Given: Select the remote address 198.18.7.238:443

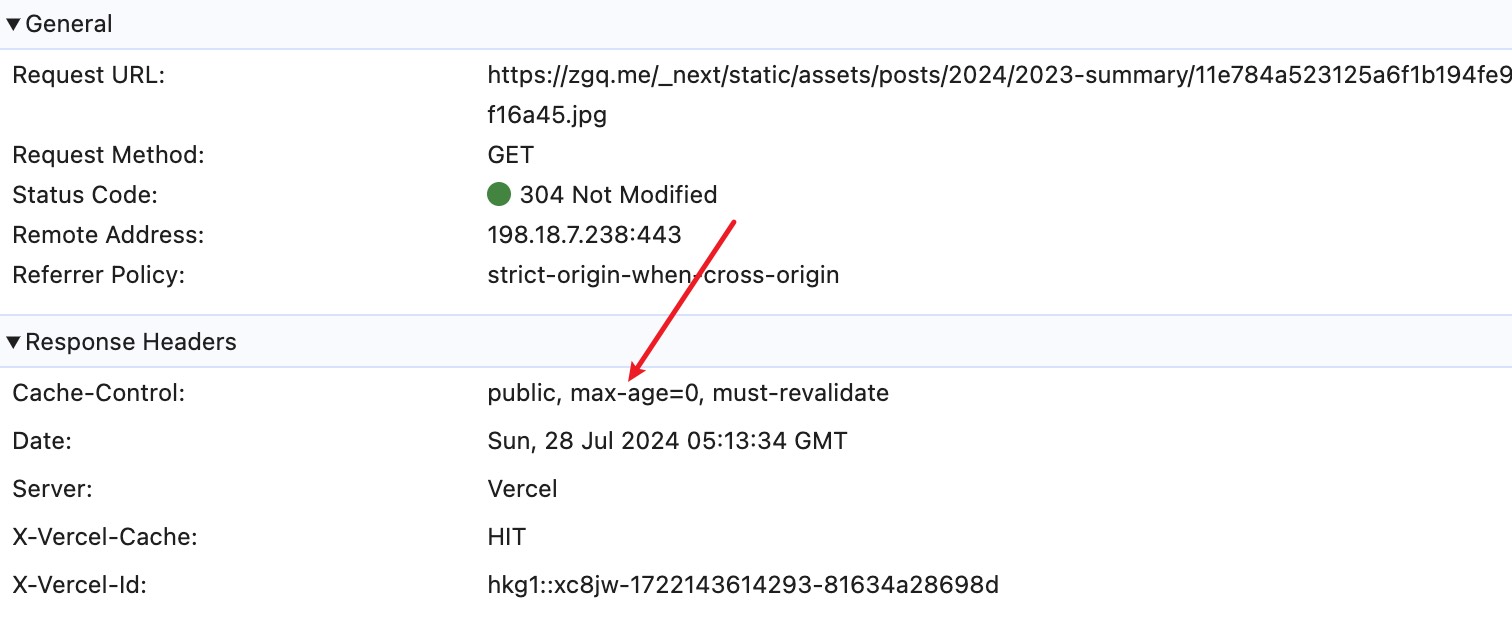Looking at the screenshot, I should coord(584,235).
